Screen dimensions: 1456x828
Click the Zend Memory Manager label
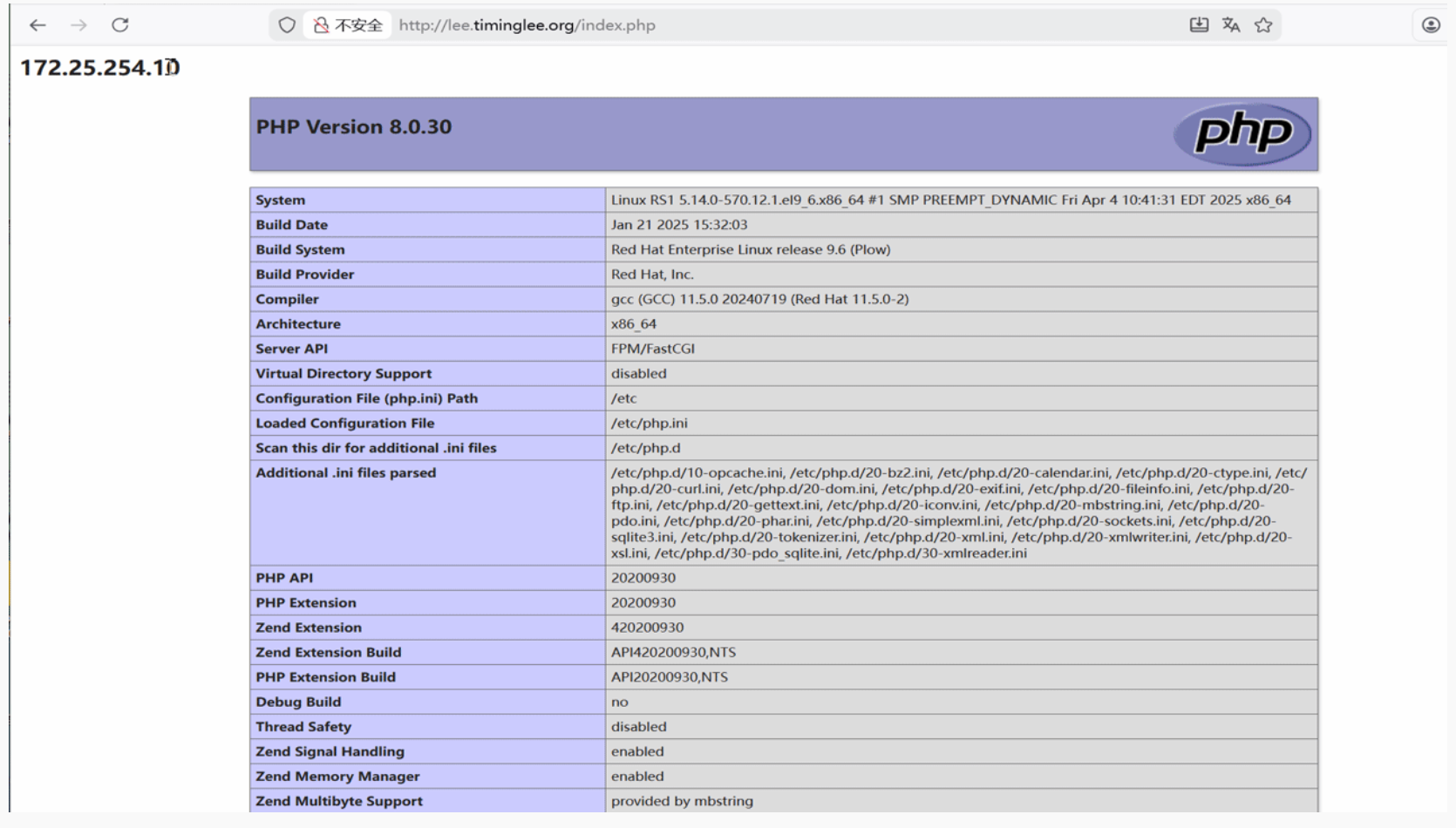(x=337, y=777)
